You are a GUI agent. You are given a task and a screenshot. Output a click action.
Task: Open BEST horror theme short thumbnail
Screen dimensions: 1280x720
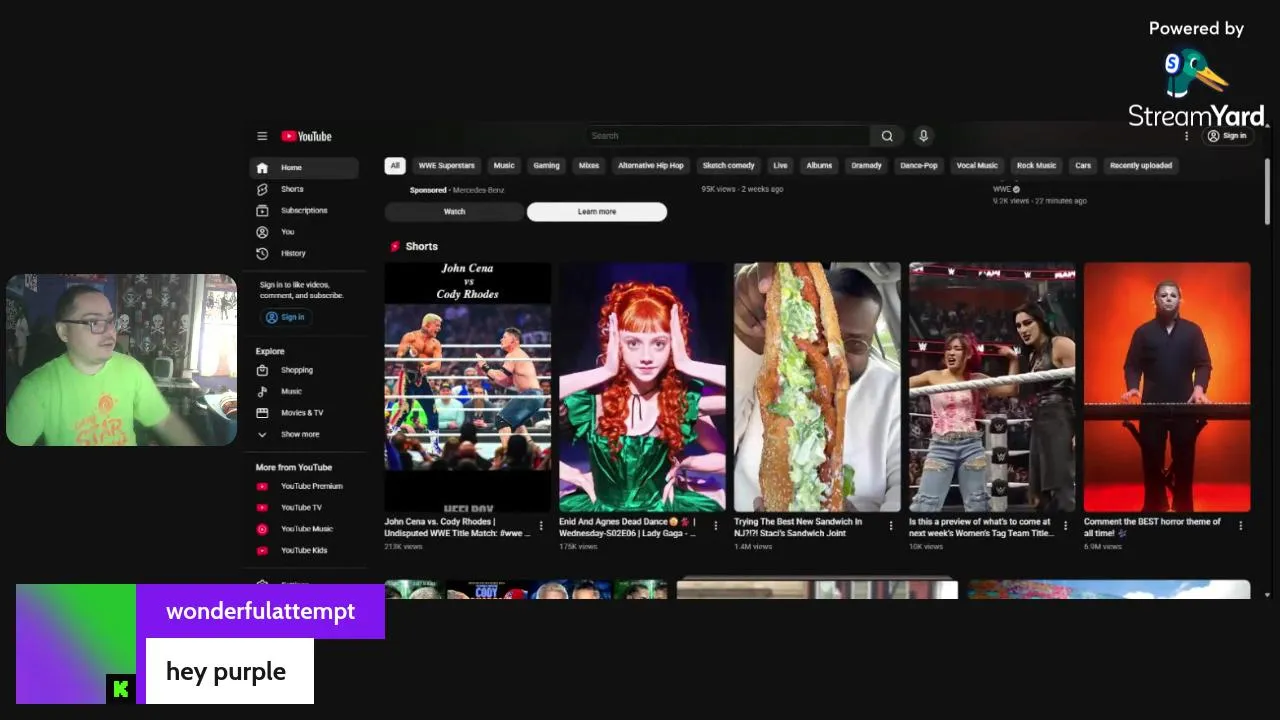(x=1167, y=387)
